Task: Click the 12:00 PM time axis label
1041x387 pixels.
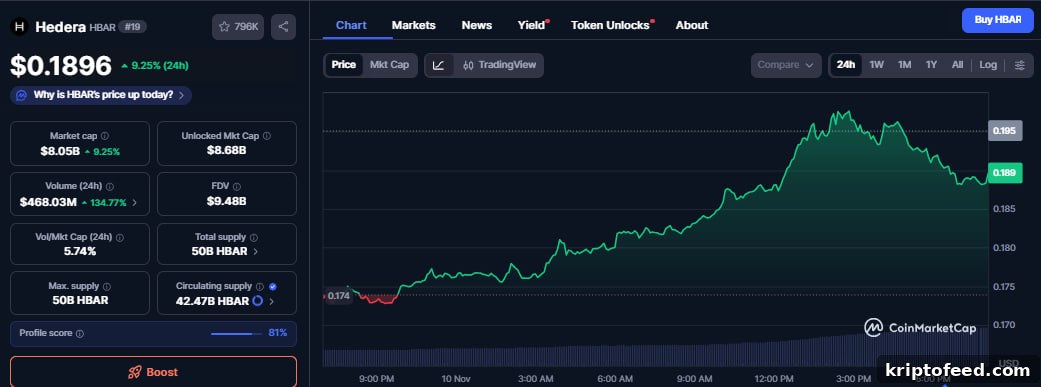Action: click(x=773, y=378)
